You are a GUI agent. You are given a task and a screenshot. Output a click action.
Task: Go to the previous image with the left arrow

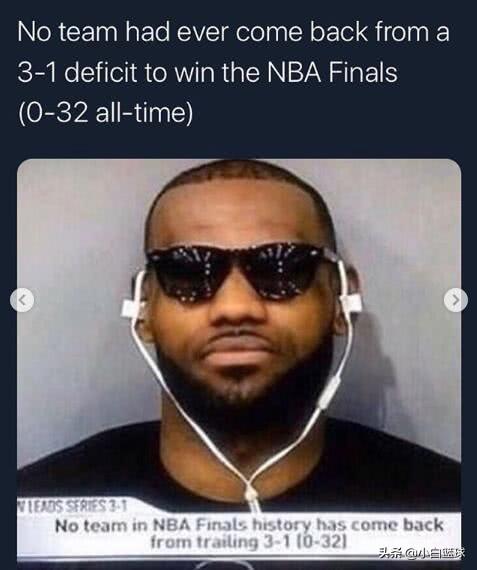22,300
